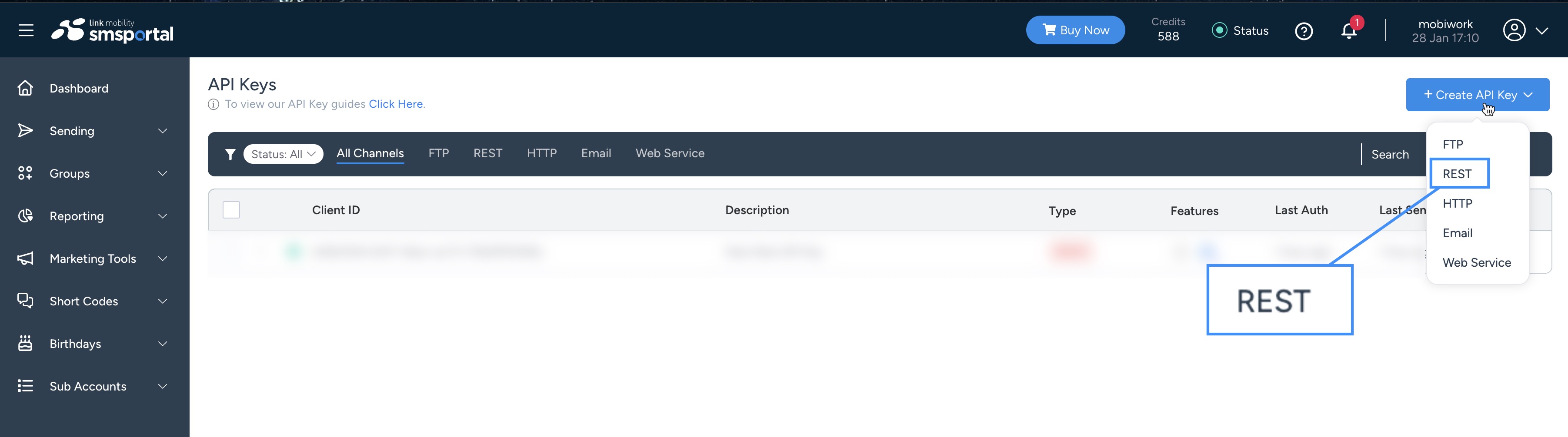Click the filter funnel icon
Viewport: 1568px width, 437px height.
[230, 154]
